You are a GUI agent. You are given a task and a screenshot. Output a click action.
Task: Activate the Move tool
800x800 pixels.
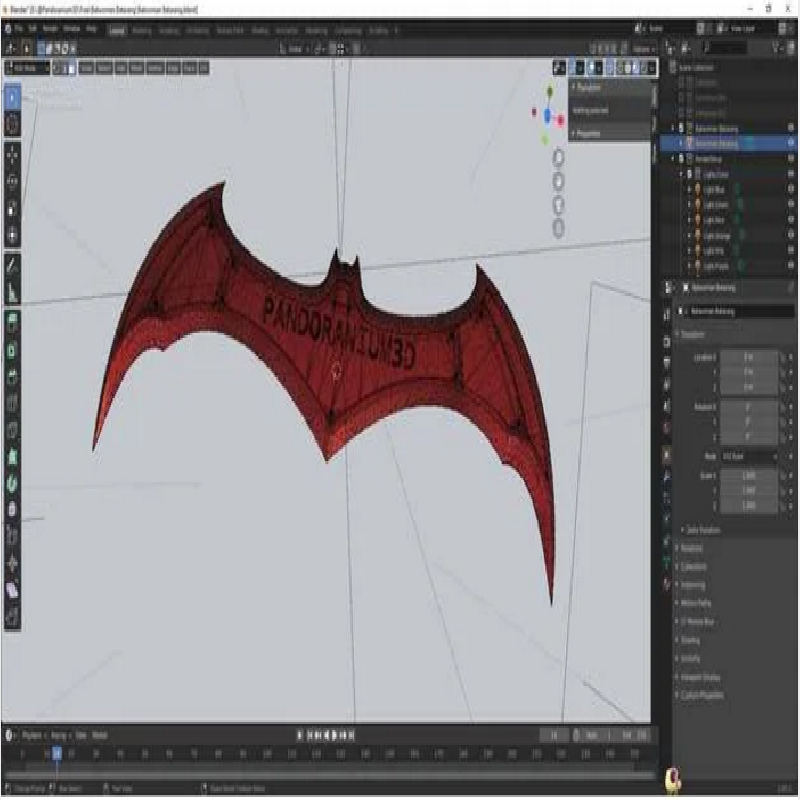(12, 155)
